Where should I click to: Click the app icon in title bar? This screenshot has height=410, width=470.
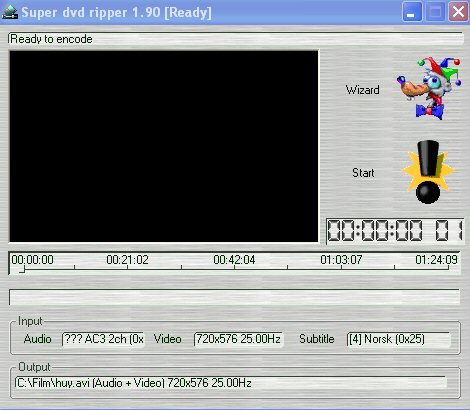click(x=10, y=12)
